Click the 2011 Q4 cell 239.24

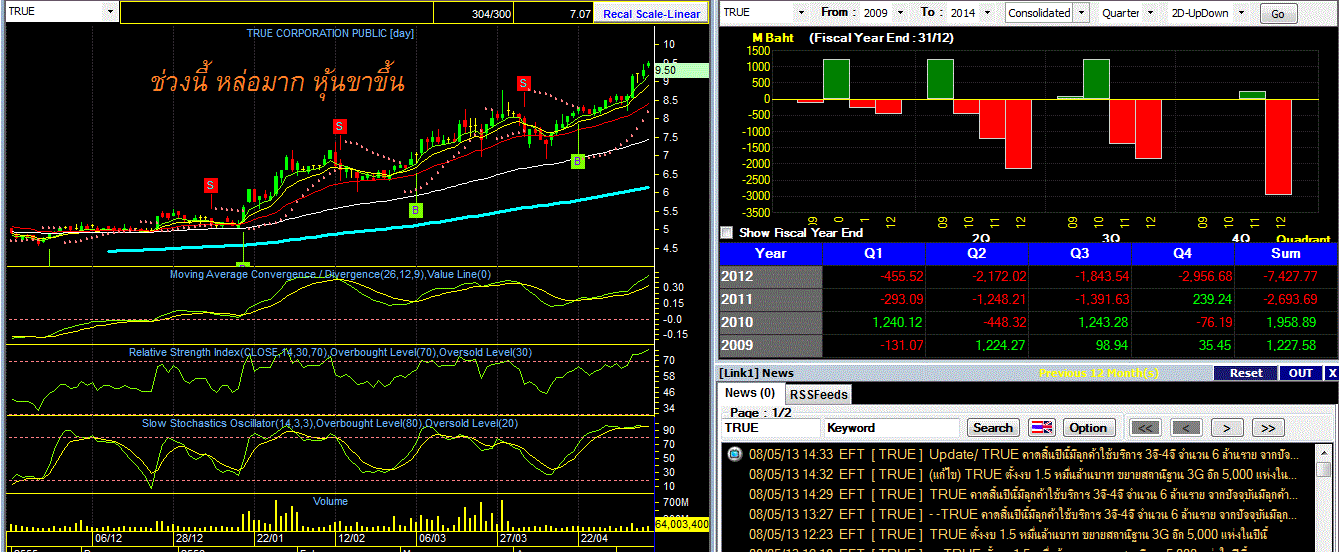(1183, 300)
